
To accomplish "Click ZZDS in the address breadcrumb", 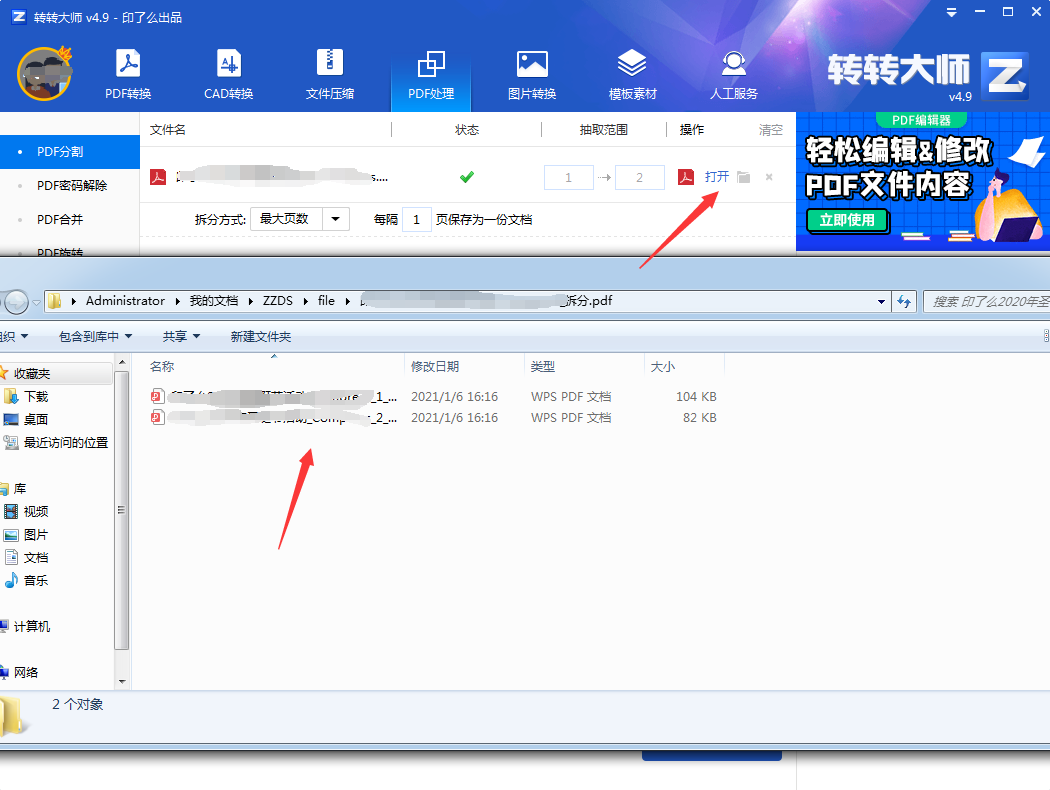I will 278,301.
